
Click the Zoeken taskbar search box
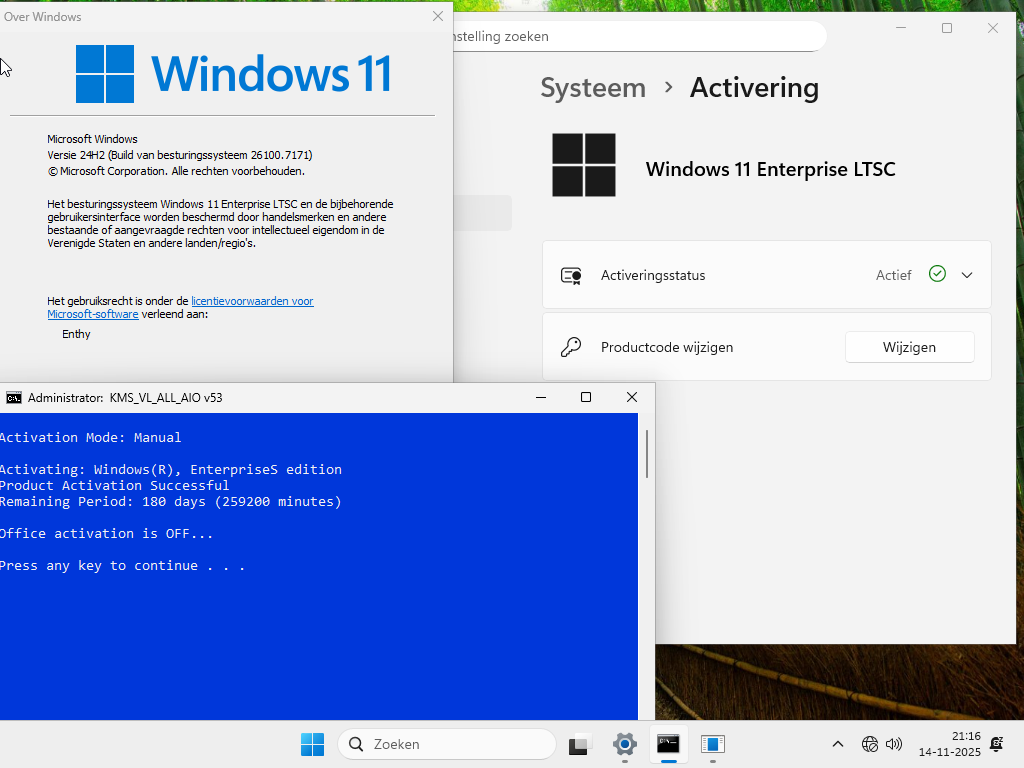447,744
